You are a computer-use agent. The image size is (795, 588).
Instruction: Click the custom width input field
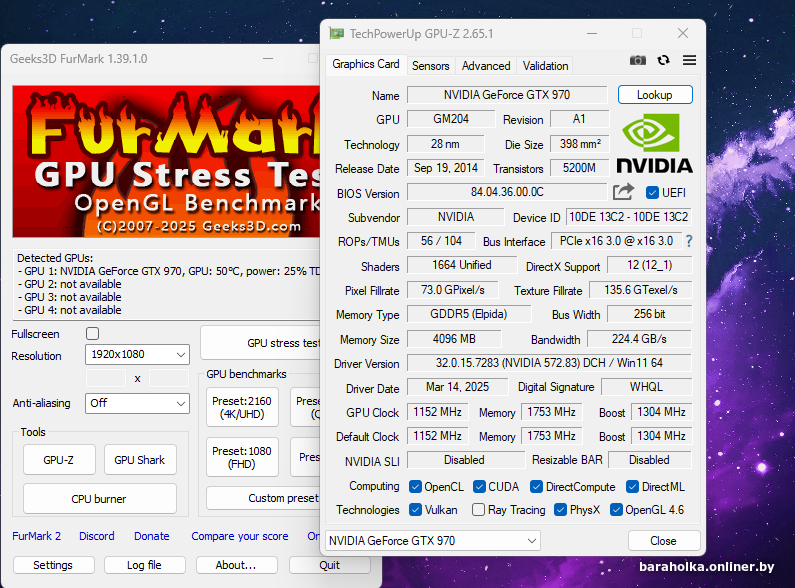pos(106,378)
